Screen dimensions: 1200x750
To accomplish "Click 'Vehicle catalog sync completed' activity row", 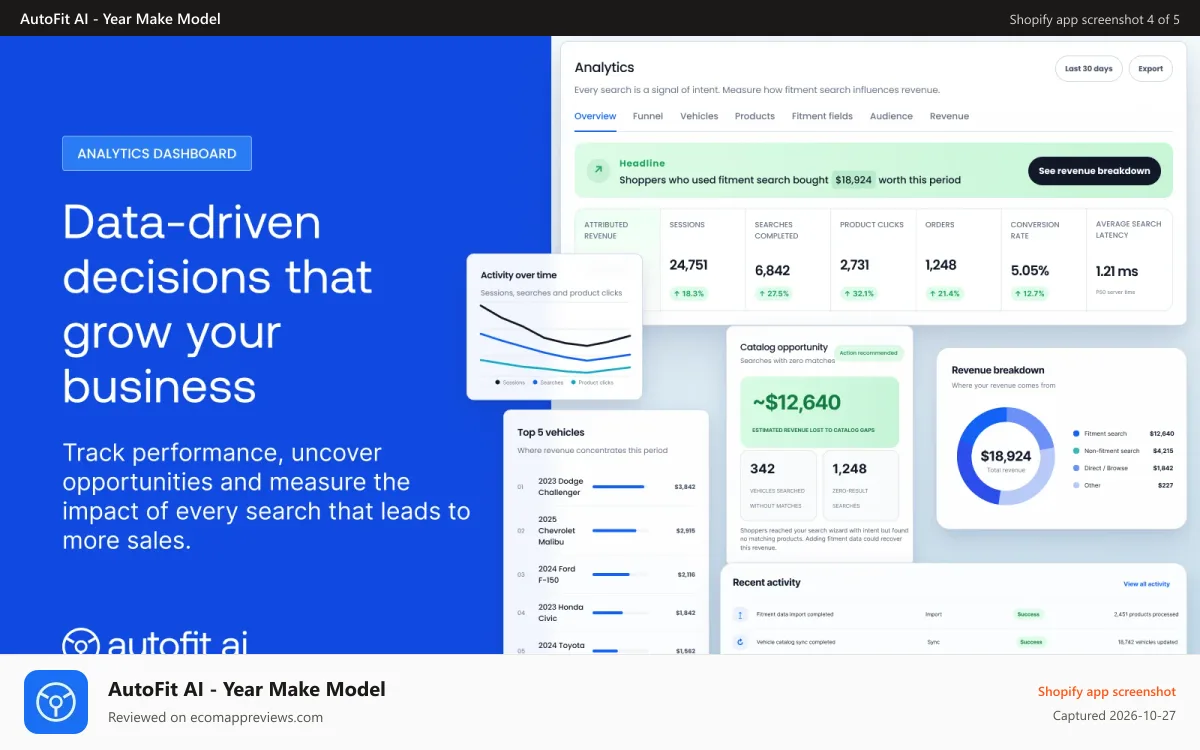I will [x=954, y=642].
